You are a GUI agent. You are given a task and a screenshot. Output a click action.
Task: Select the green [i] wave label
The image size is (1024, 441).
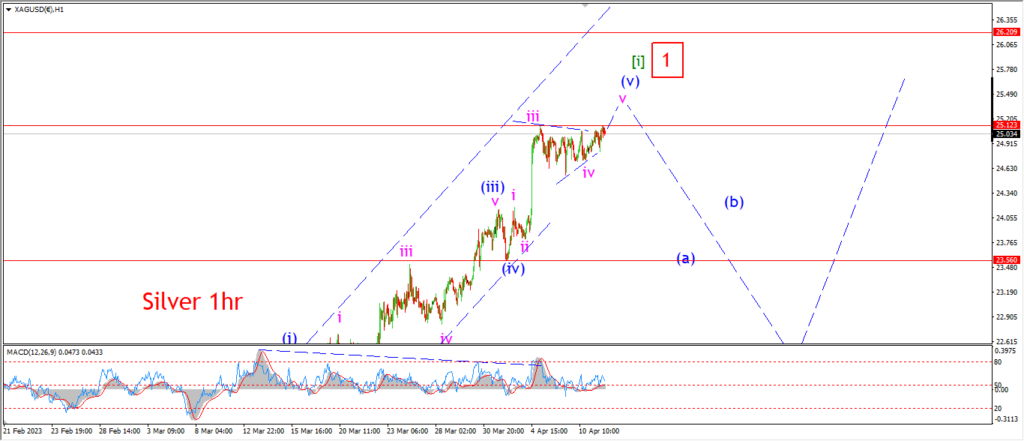click(x=638, y=62)
